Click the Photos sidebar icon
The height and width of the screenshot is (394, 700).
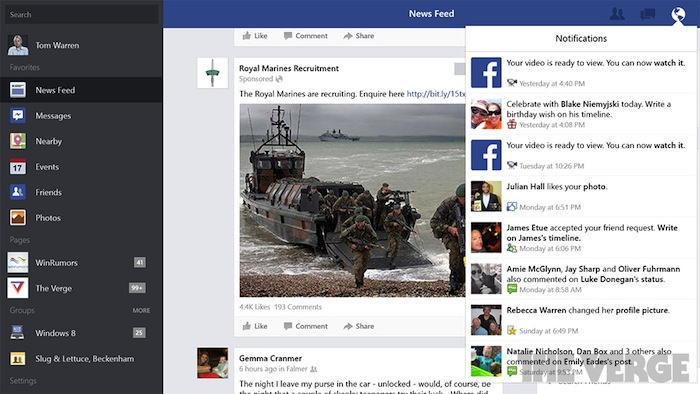[x=18, y=218]
